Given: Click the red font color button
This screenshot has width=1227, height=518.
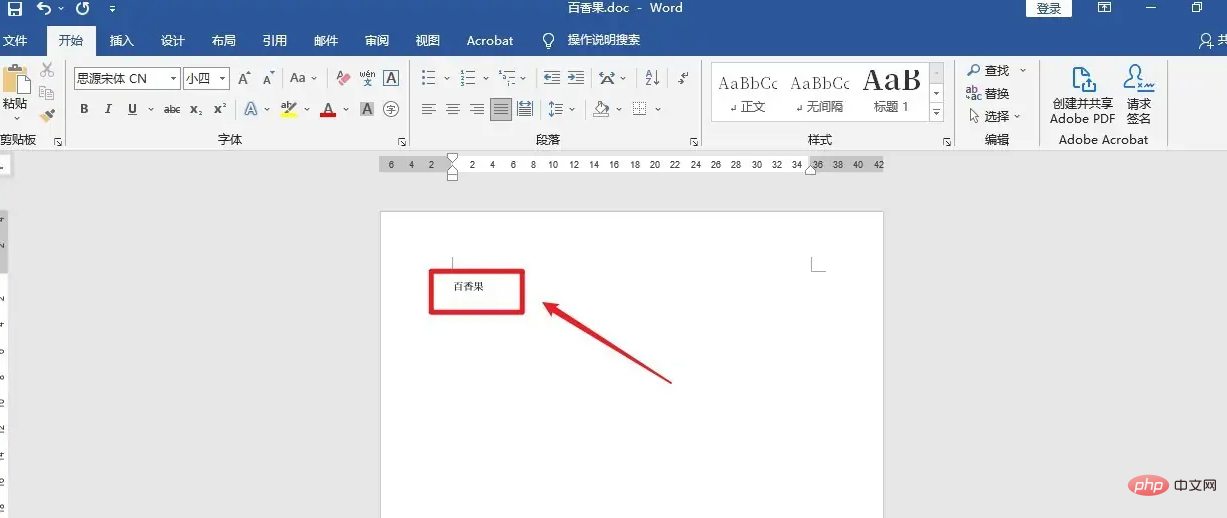Looking at the screenshot, I should pyautogui.click(x=328, y=109).
